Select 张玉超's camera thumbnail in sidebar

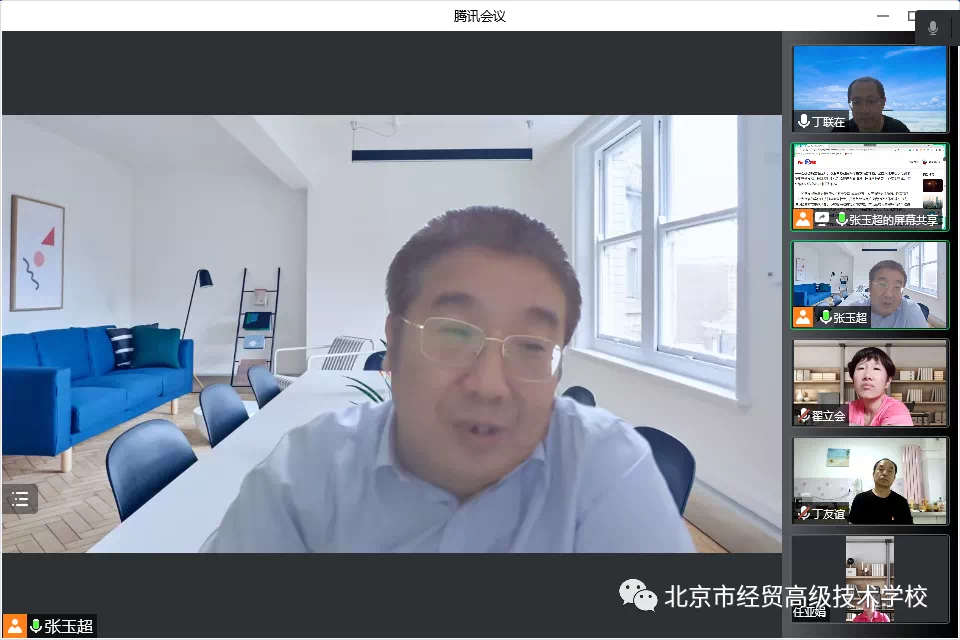869,280
